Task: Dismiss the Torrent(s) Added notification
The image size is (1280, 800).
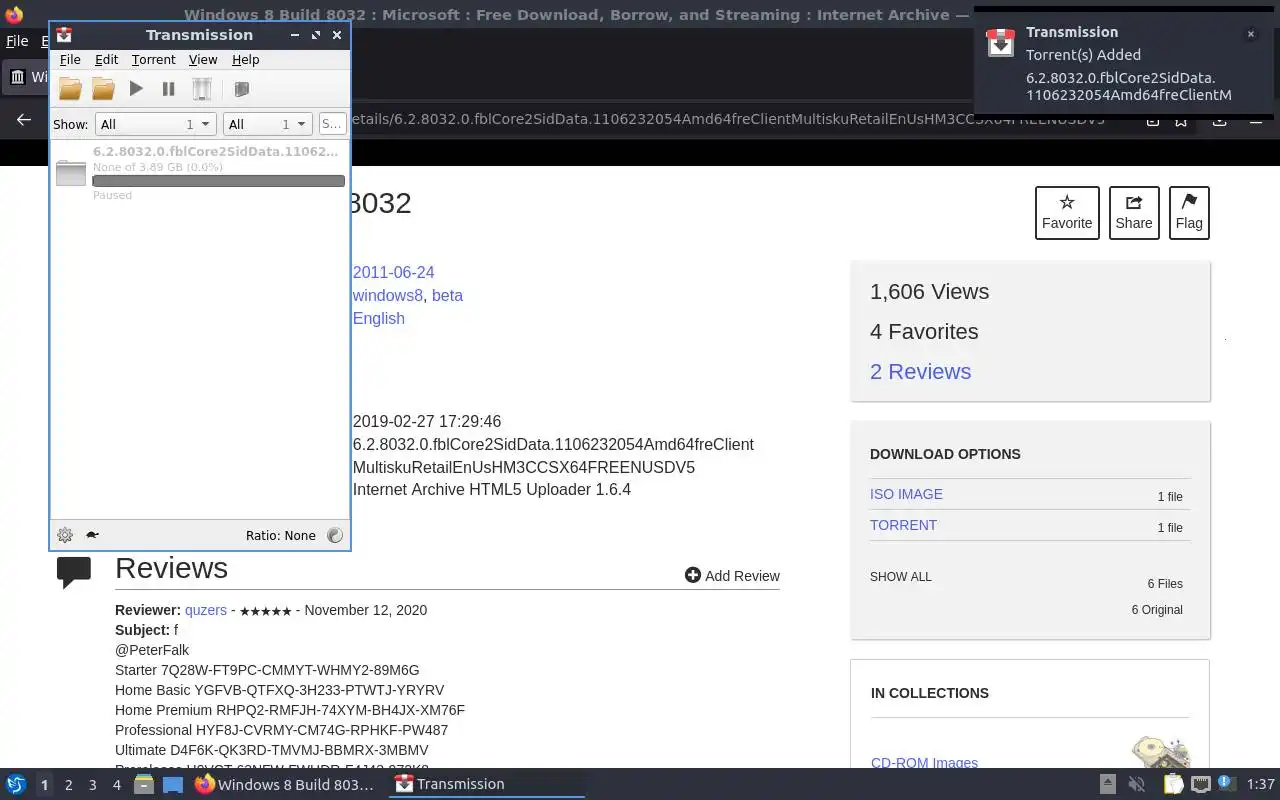Action: pos(1250,34)
